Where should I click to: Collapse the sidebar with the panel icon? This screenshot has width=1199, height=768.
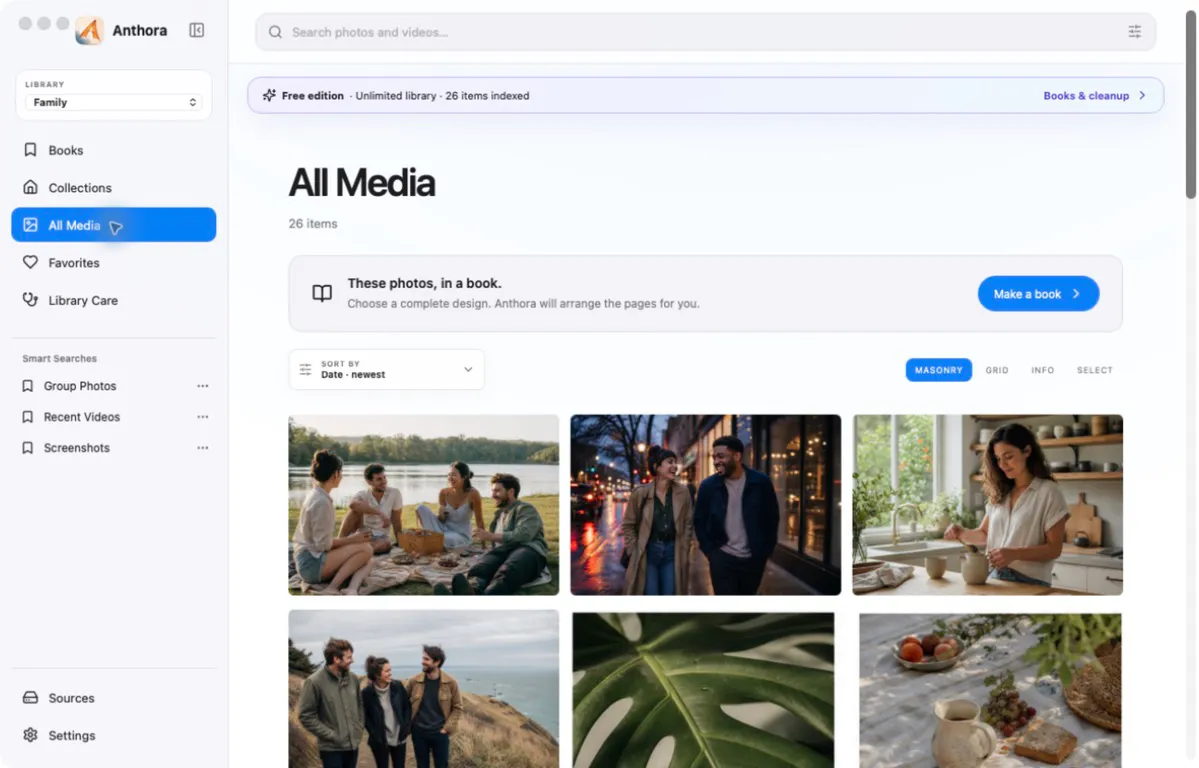tap(197, 31)
